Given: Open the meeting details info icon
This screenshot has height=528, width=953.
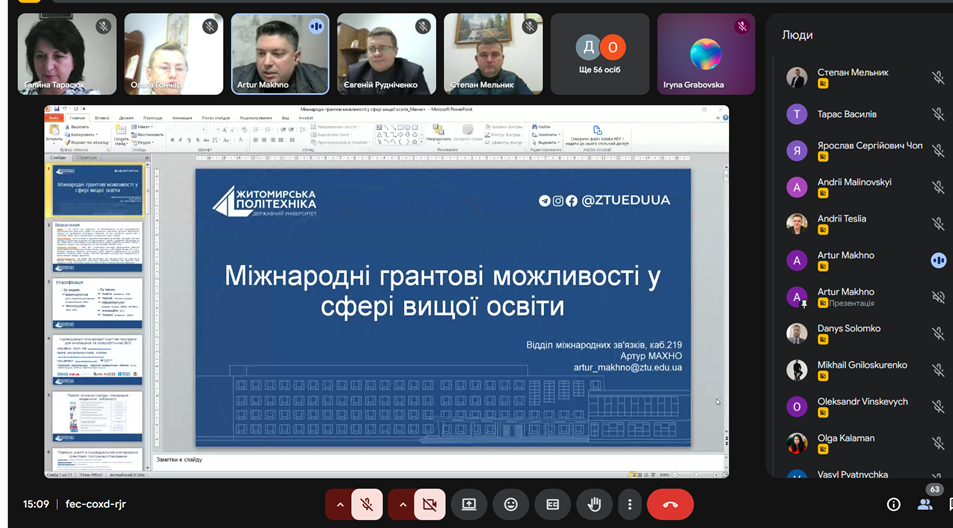Looking at the screenshot, I should tap(893, 504).
